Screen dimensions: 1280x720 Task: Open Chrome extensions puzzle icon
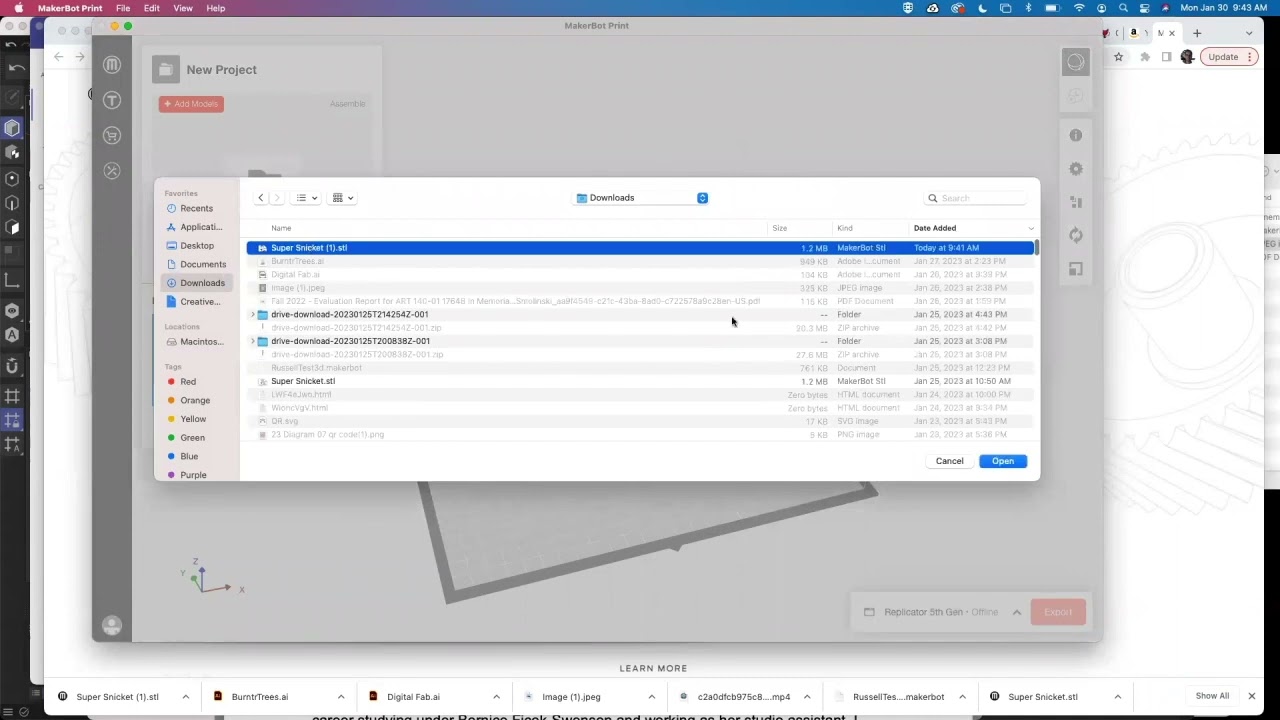(x=1145, y=57)
